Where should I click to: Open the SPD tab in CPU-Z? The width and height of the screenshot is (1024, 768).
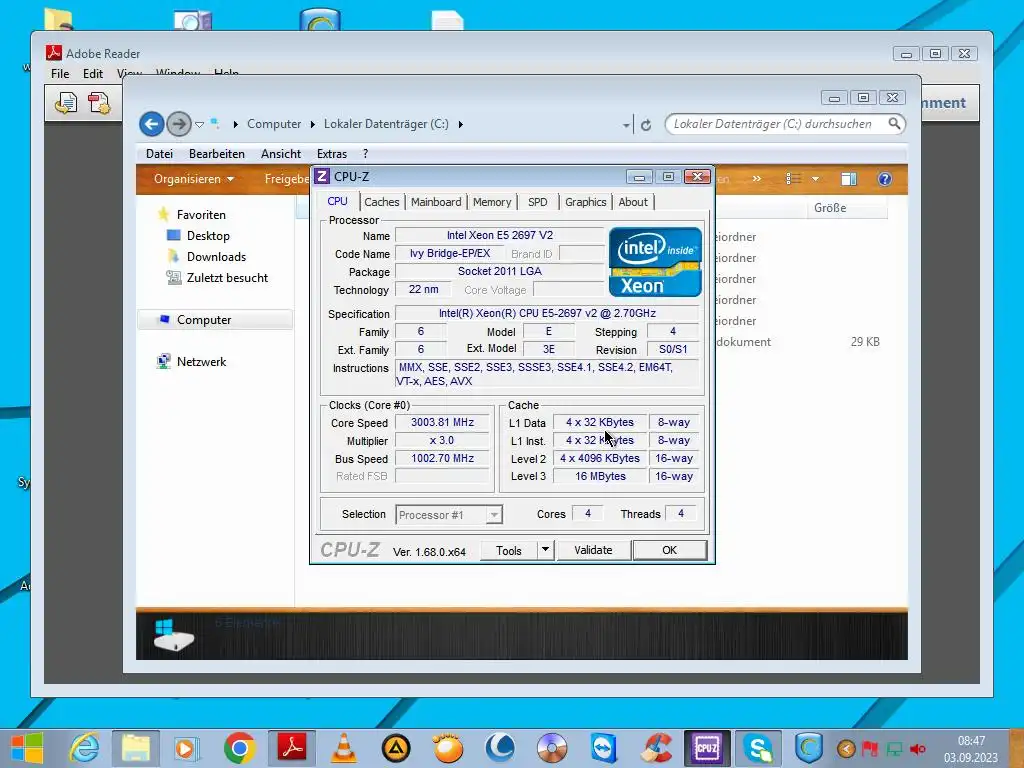[x=537, y=202]
